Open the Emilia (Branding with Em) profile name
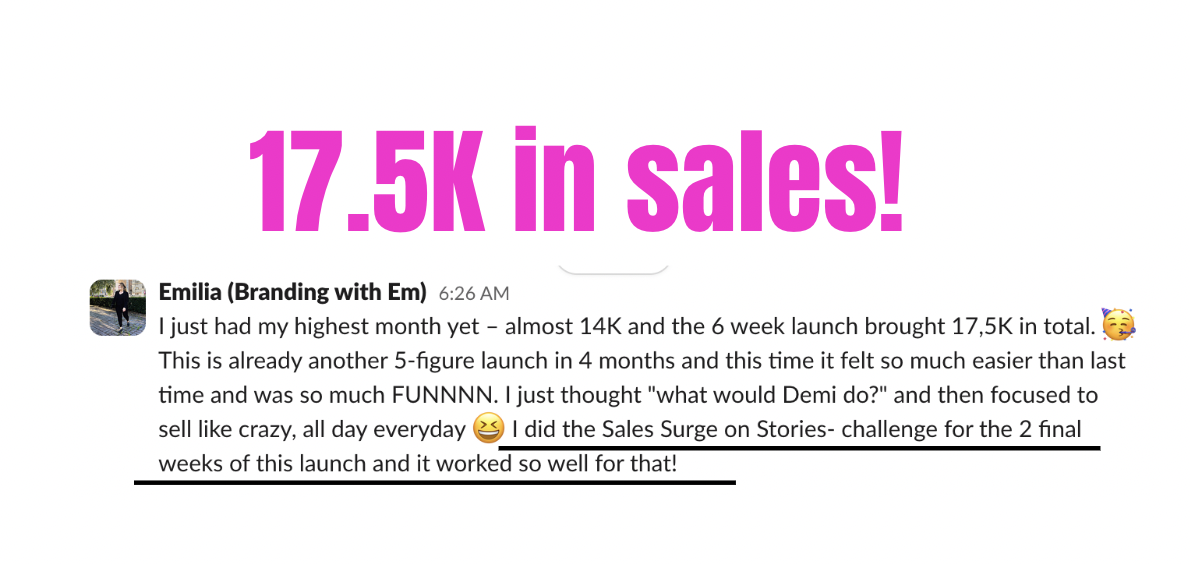The width and height of the screenshot is (1190, 564). (x=292, y=293)
